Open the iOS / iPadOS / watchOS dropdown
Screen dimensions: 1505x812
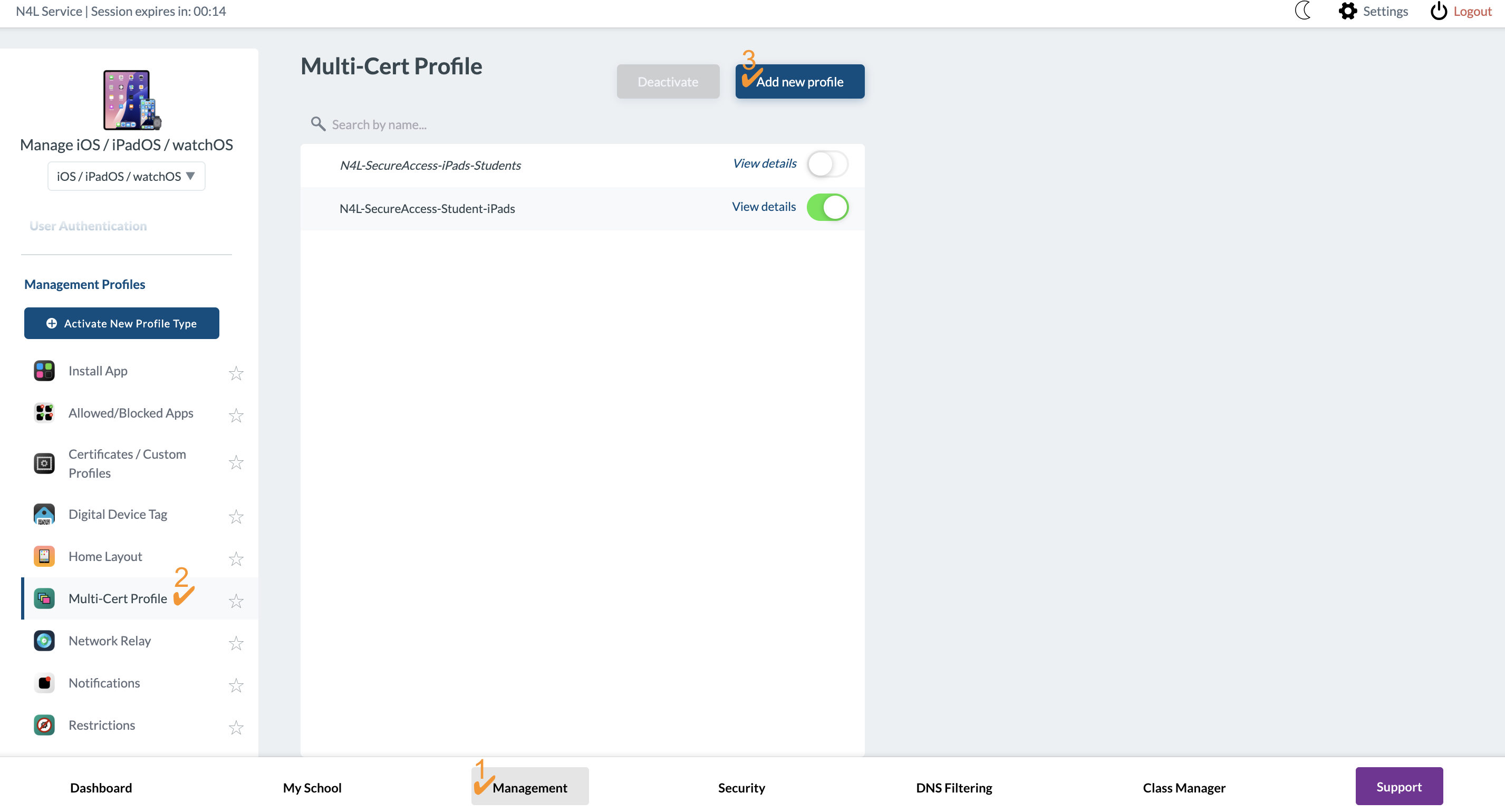126,176
